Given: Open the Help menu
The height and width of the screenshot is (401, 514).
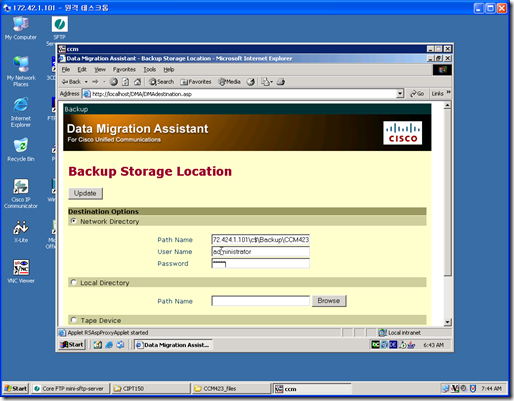Looking at the screenshot, I should tap(169, 69).
